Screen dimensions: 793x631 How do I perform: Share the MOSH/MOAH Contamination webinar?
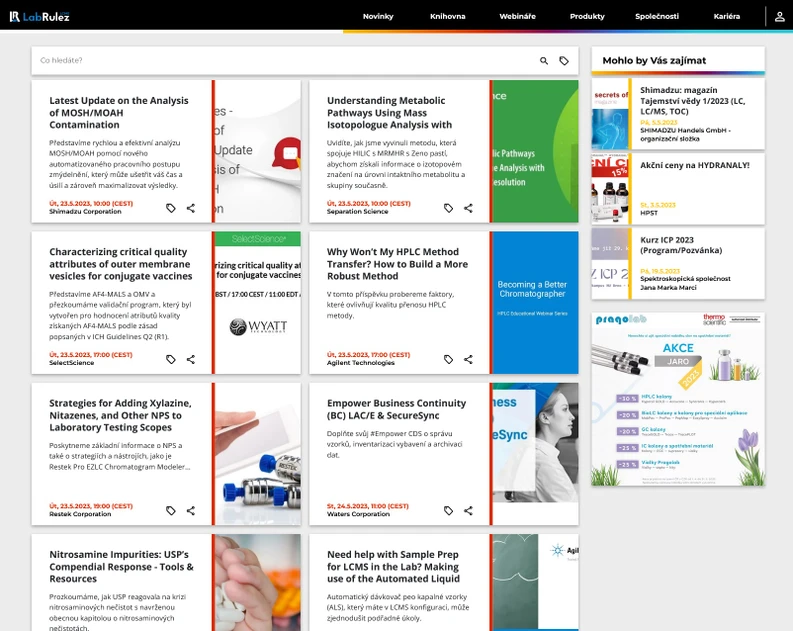click(x=191, y=208)
